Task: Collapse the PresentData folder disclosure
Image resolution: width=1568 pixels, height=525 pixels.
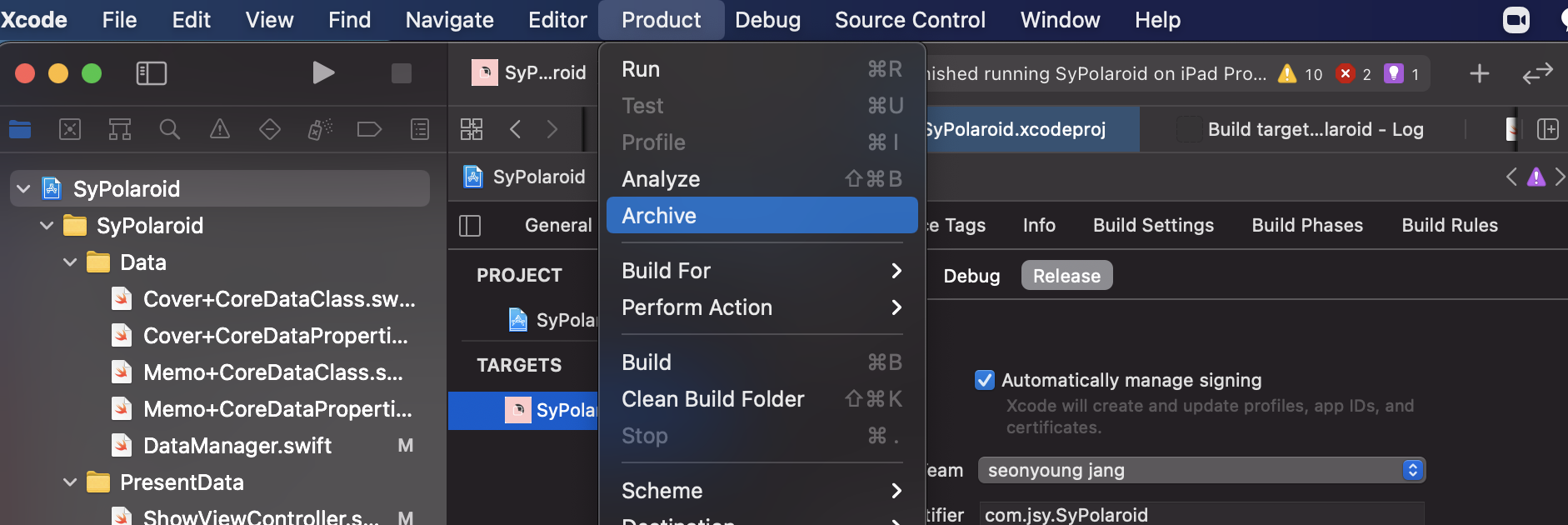Action: (70, 482)
